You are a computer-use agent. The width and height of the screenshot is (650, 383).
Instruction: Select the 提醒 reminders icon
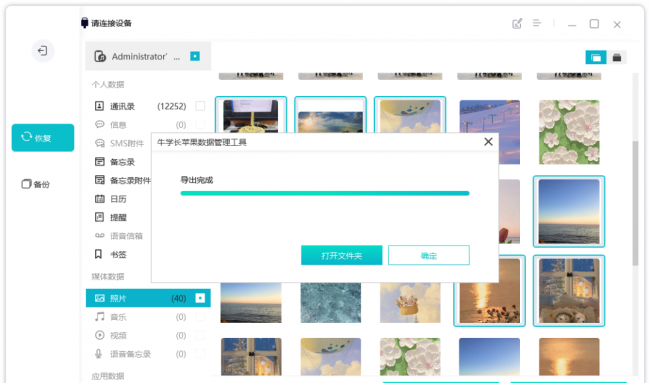pos(99,217)
